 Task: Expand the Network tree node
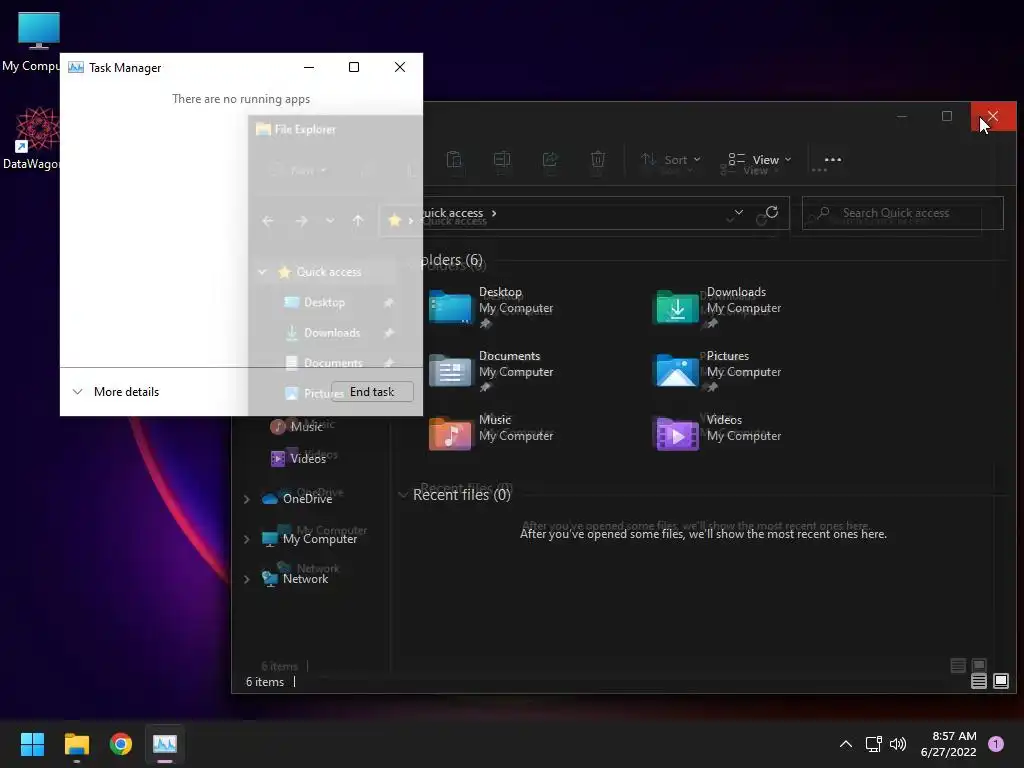247,579
